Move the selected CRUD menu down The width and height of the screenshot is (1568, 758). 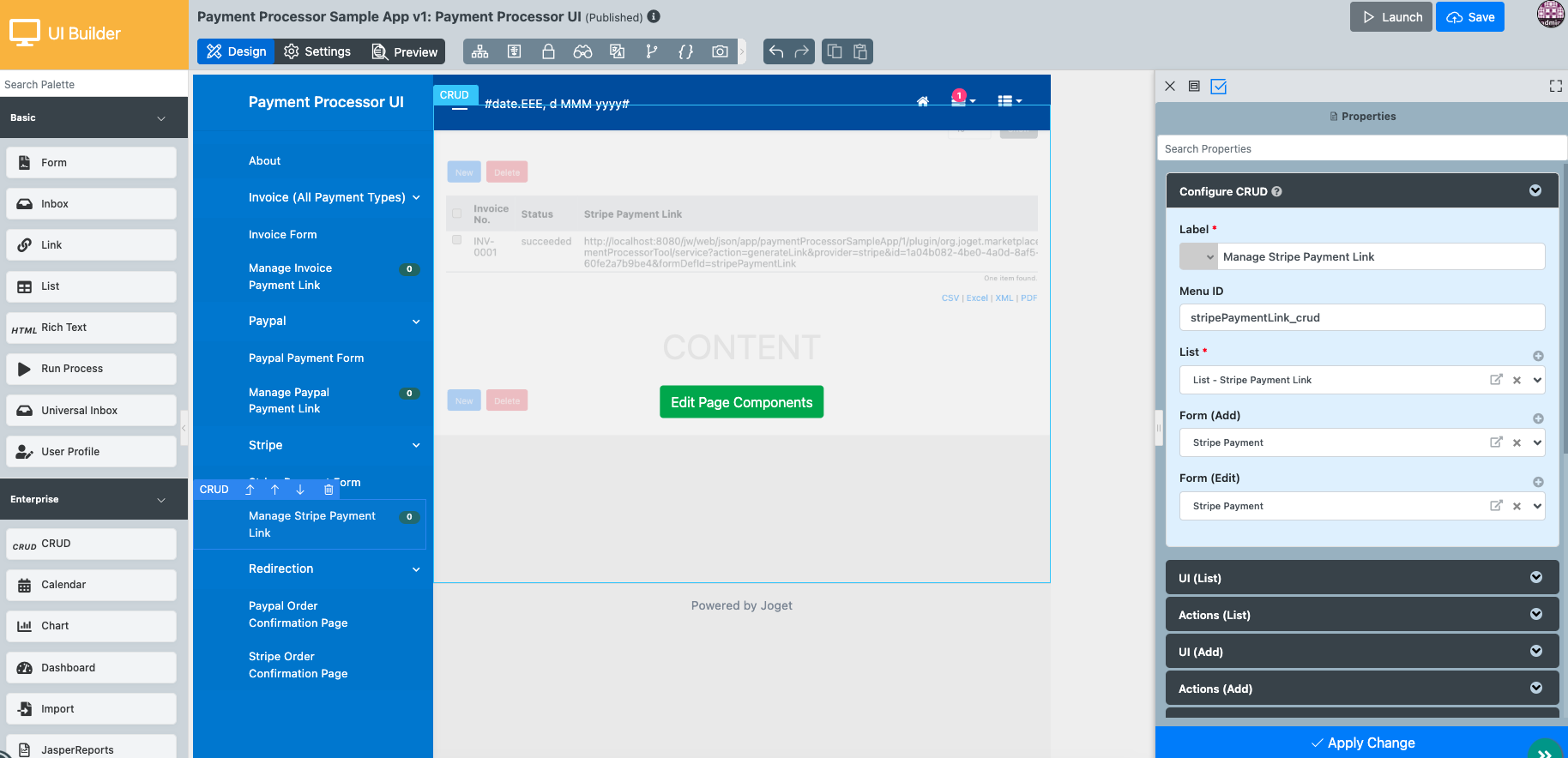coord(300,490)
